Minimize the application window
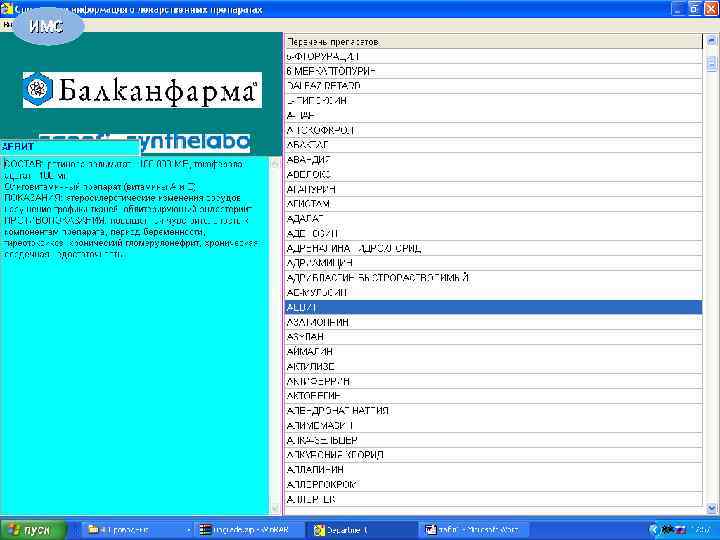 tap(678, 9)
